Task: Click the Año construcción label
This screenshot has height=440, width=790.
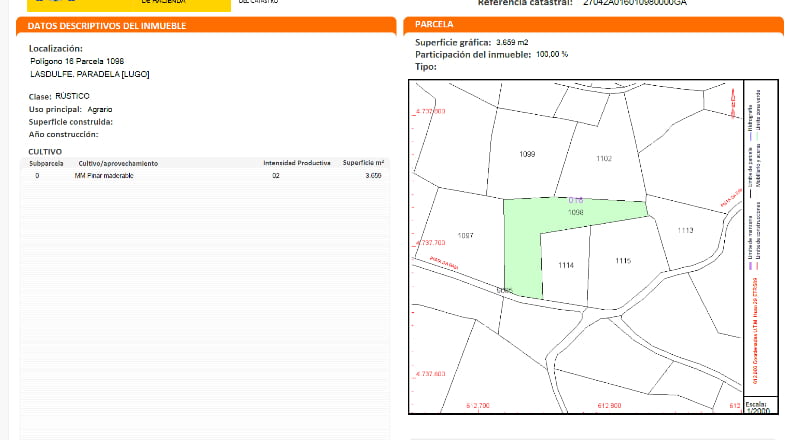Action: (63, 135)
